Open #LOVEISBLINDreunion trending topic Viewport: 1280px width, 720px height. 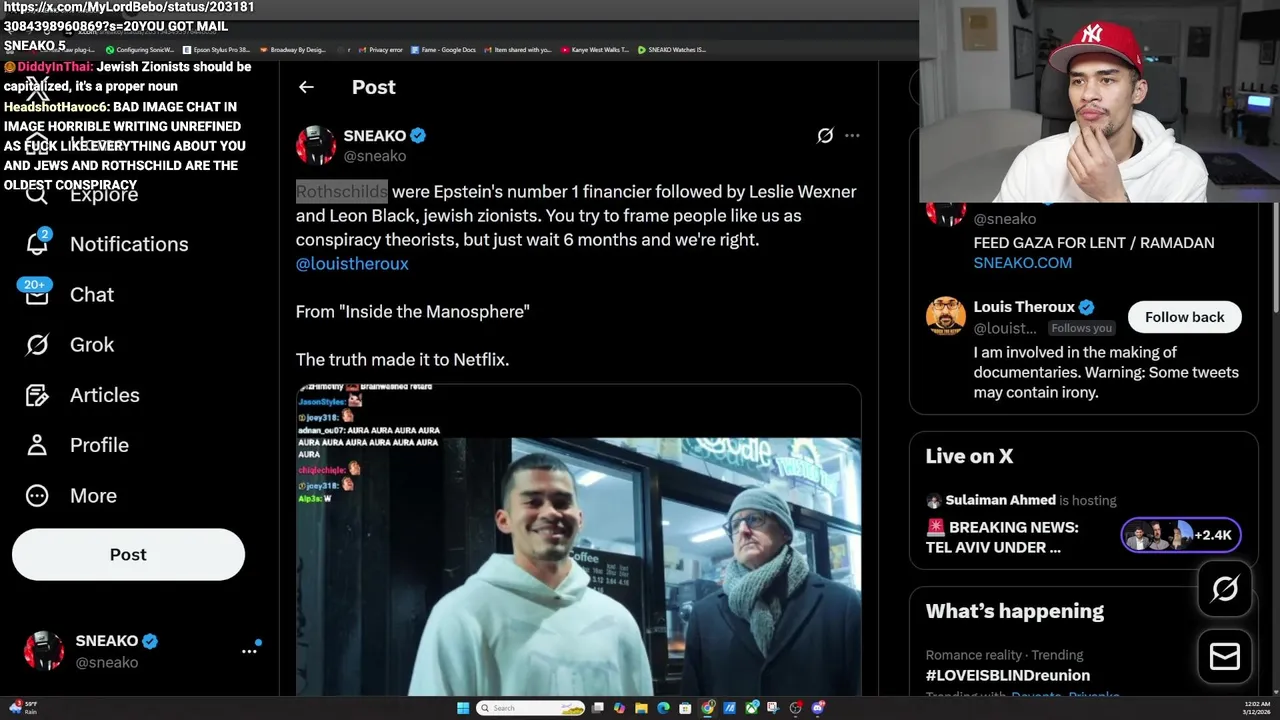[x=1007, y=675]
